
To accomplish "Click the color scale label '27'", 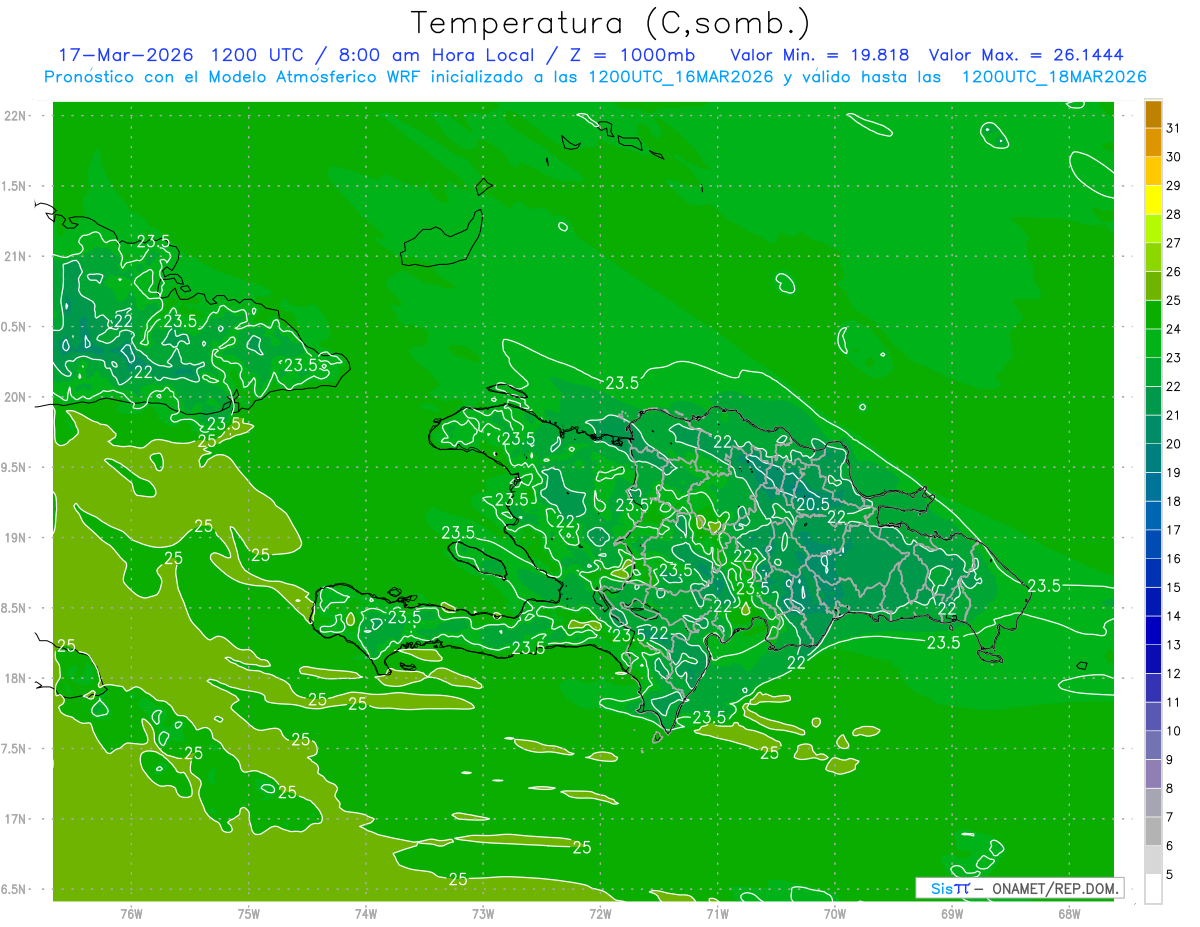I will tap(1174, 243).
